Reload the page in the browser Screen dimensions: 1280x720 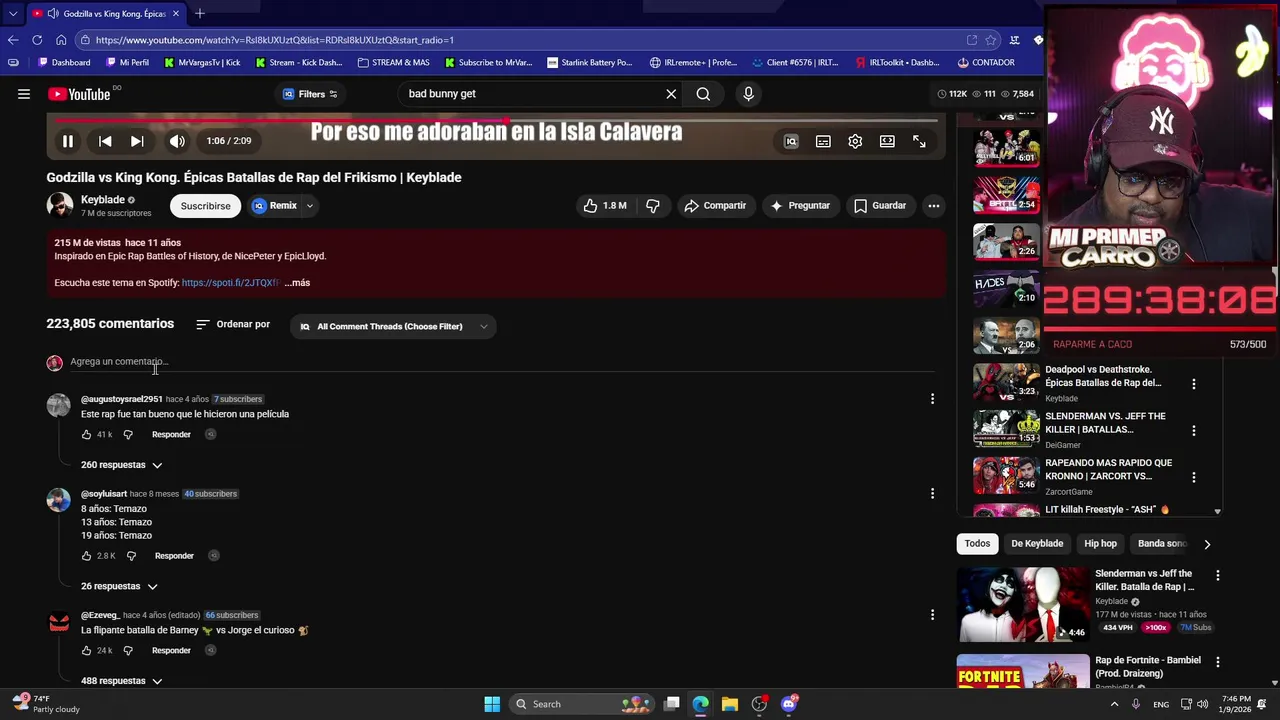[x=37, y=40]
